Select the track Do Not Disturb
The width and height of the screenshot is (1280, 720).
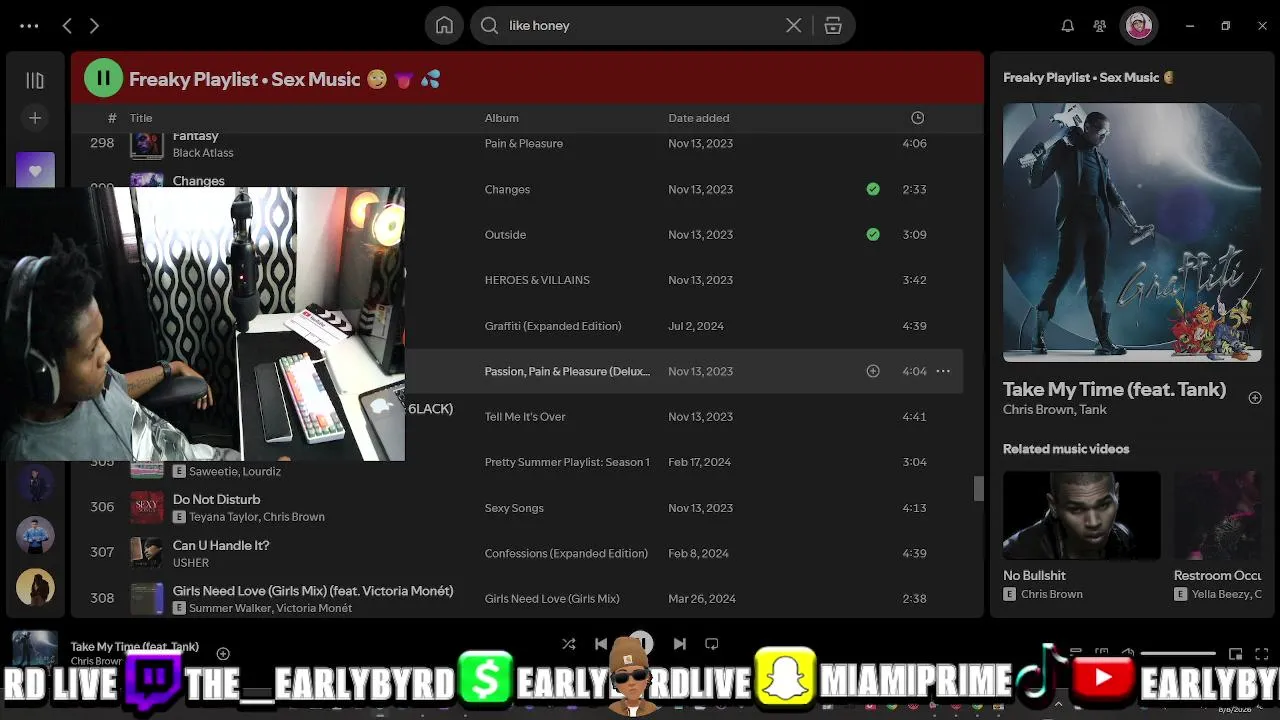click(x=217, y=499)
